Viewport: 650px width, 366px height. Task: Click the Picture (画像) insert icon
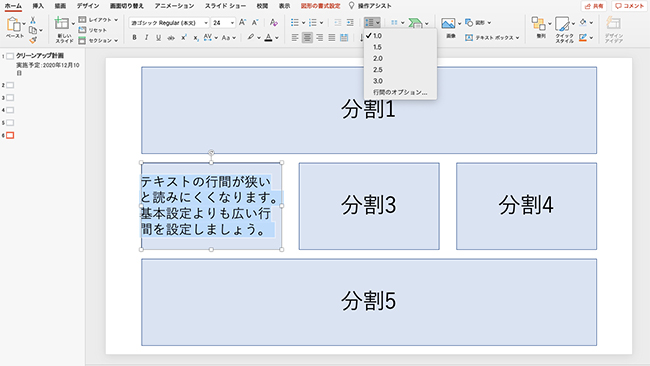point(449,24)
